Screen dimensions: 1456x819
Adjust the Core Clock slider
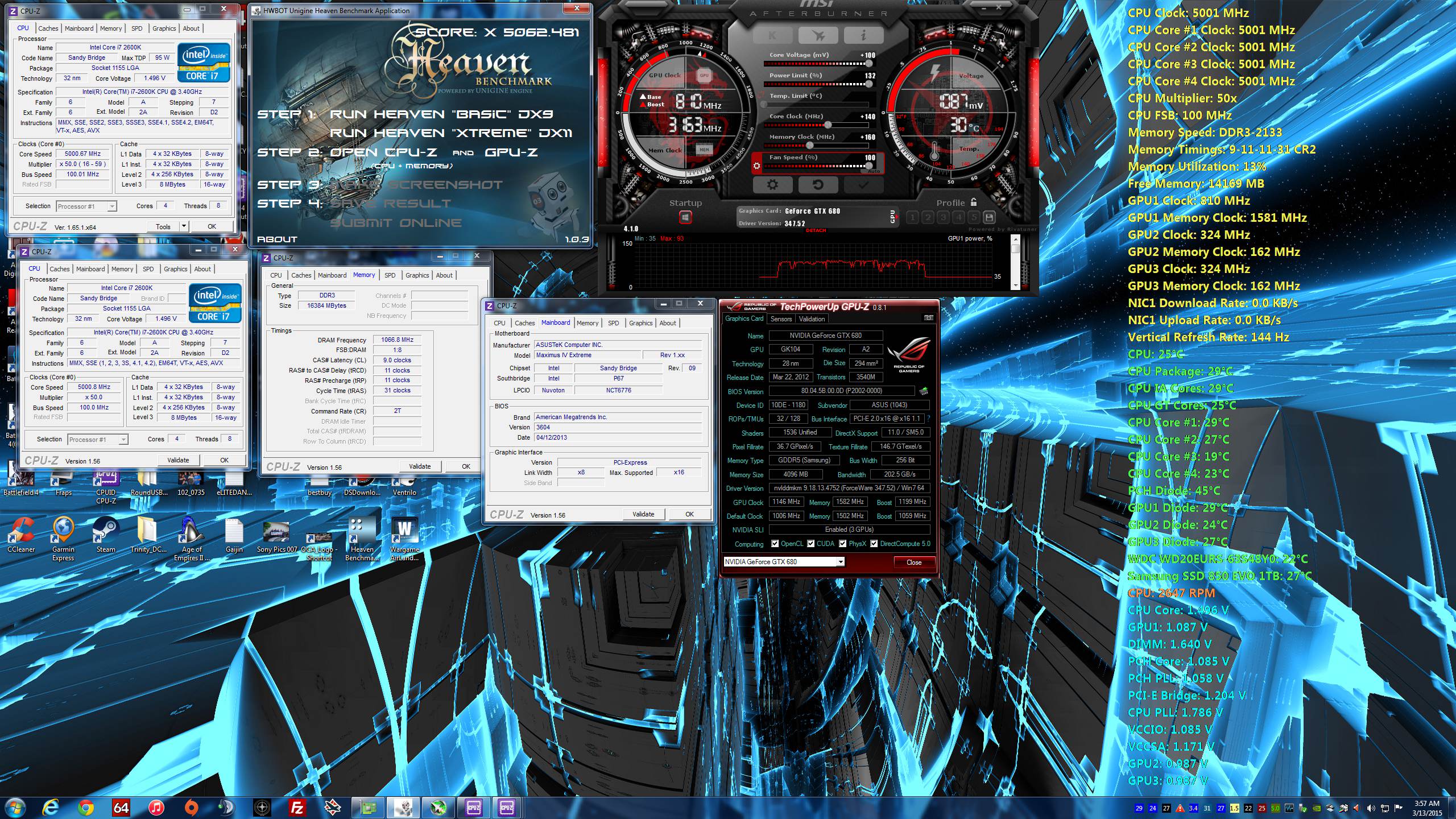coord(817,125)
